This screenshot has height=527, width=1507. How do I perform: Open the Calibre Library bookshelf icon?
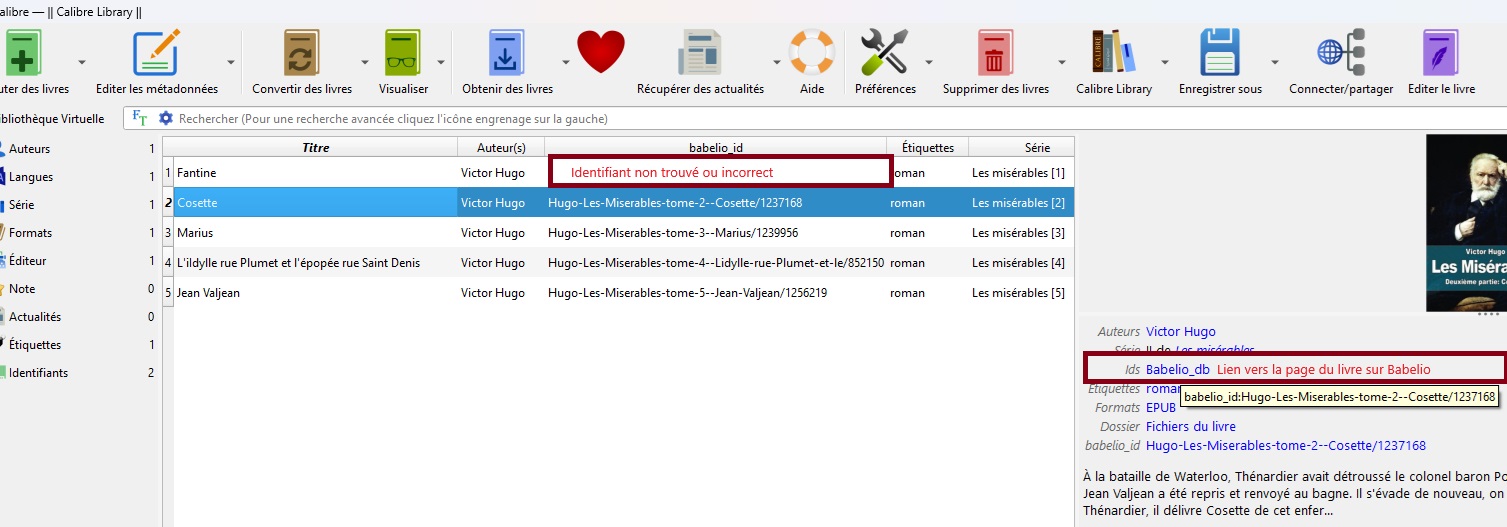click(1113, 52)
